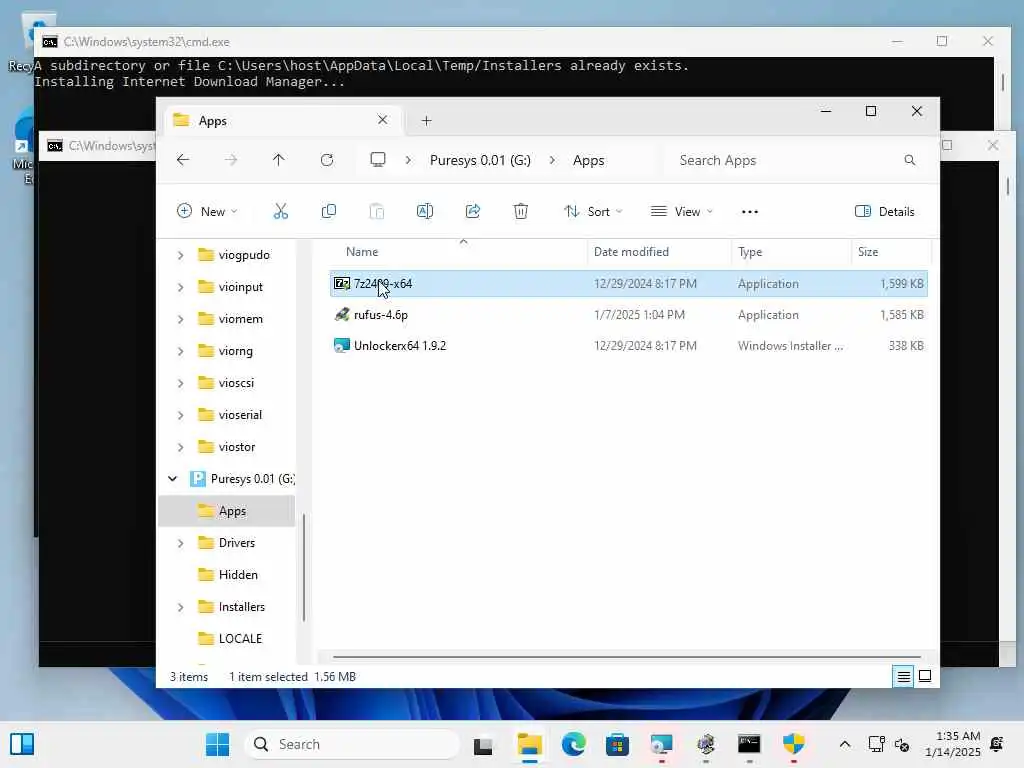Click the This PC monitor icon in address bar
The width and height of the screenshot is (1024, 768).
pos(377,160)
